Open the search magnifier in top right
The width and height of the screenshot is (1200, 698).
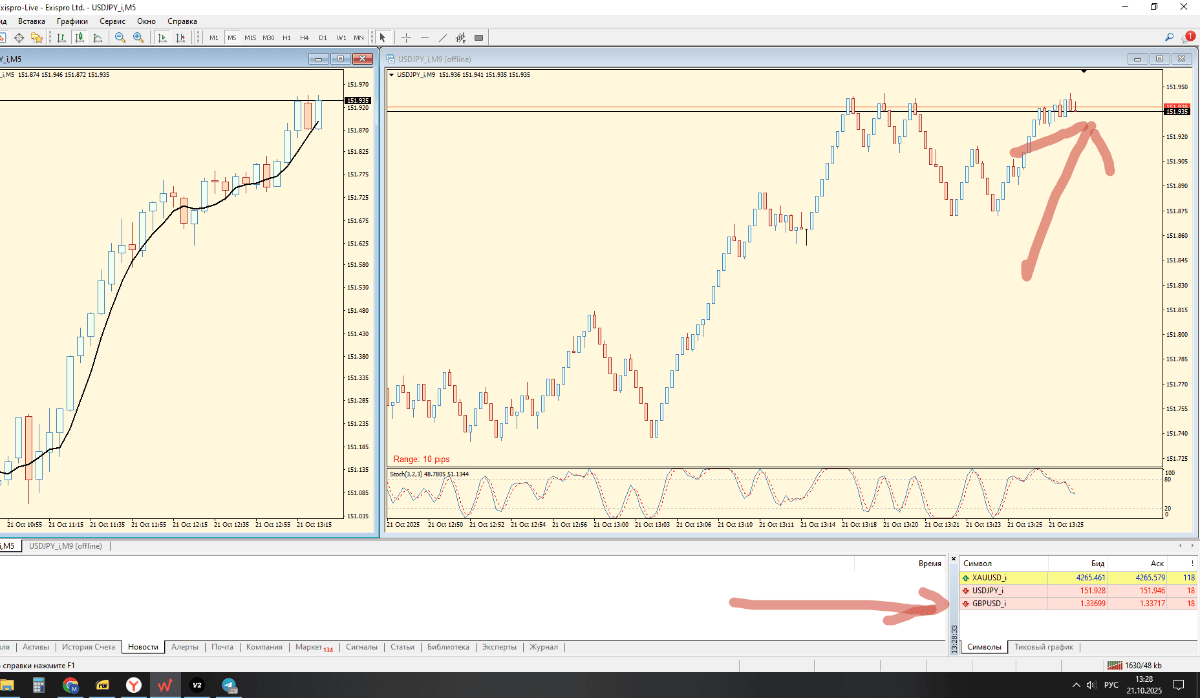coord(1169,37)
